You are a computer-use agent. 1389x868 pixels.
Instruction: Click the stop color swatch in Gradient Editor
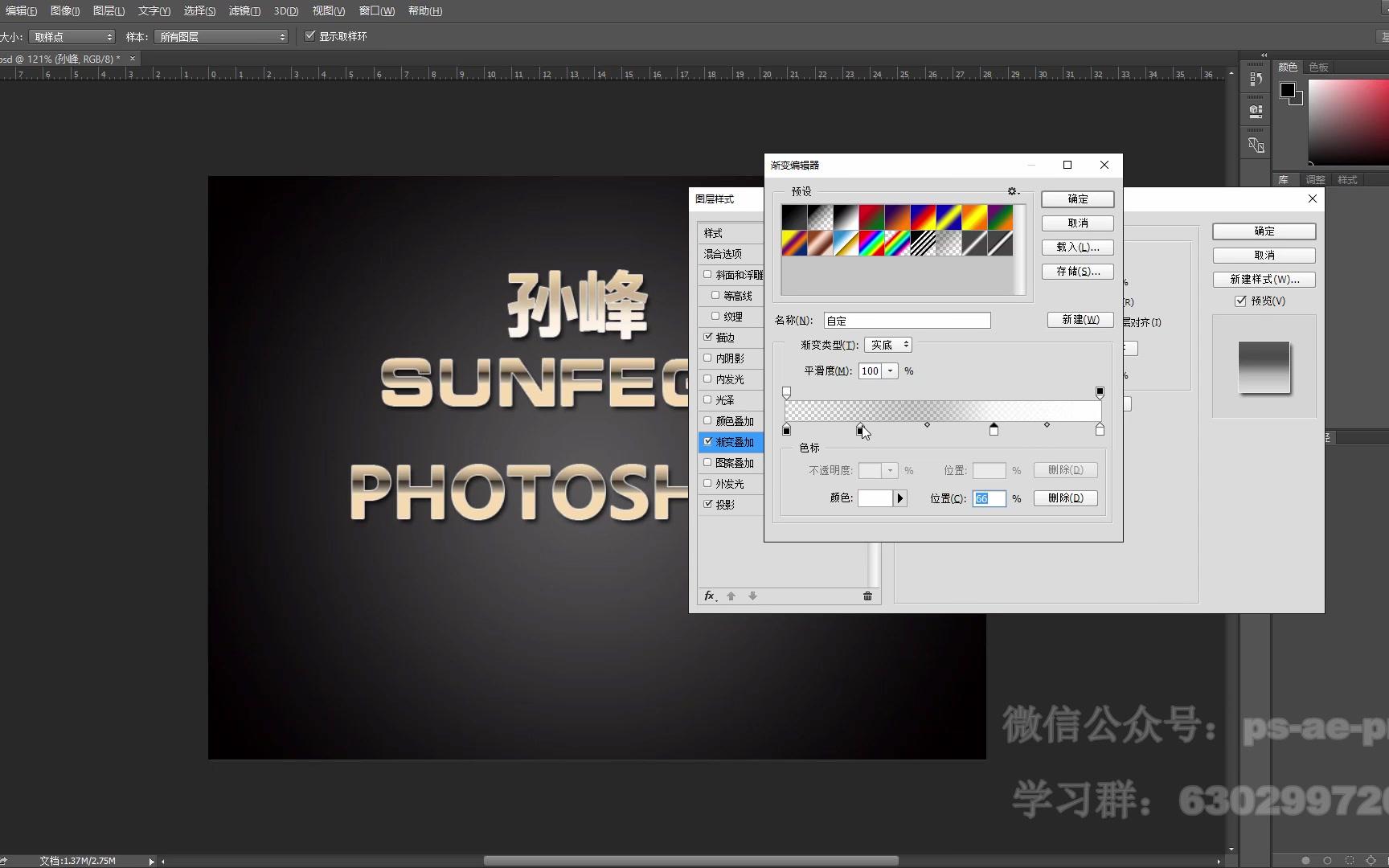coord(875,498)
